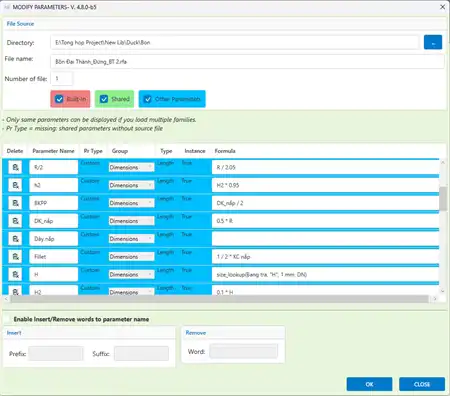Edit formula field containing 0.5 * R
This screenshot has width=450, height=396.
click(325, 221)
